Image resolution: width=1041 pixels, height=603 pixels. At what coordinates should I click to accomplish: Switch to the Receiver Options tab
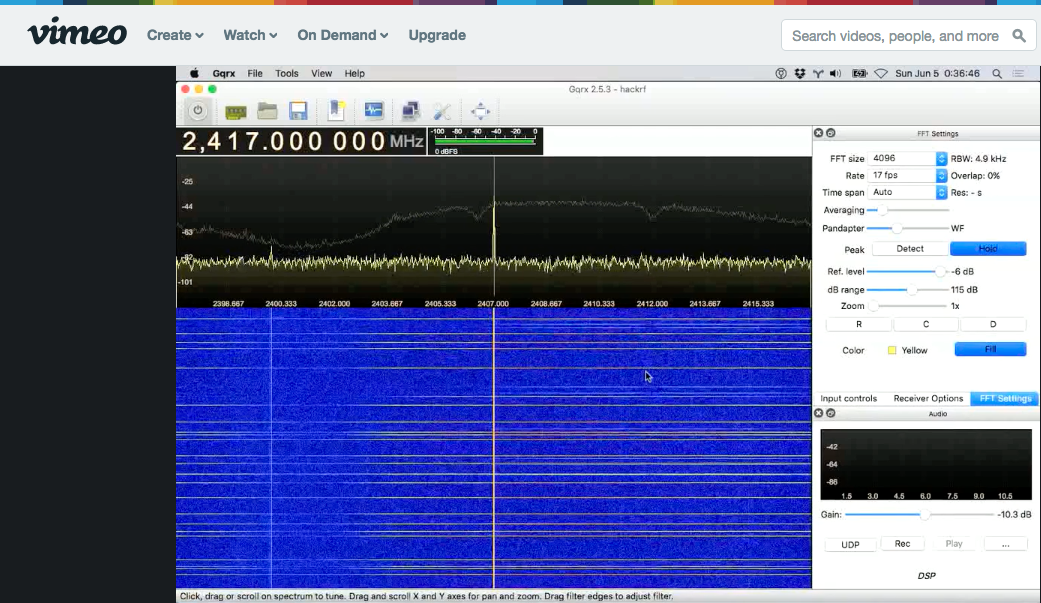point(928,398)
